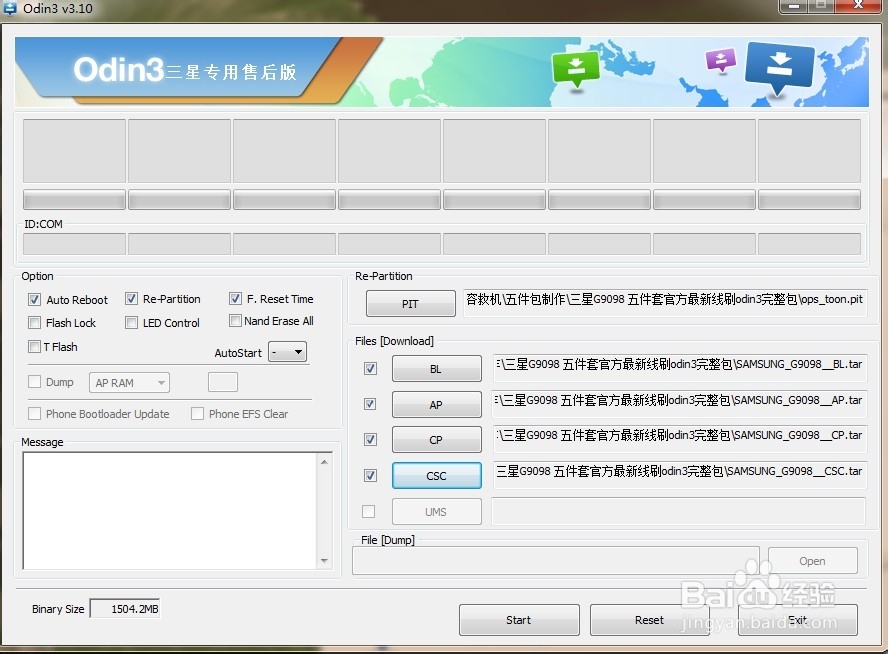Image resolution: width=888 pixels, height=654 pixels.
Task: Enable the Nand Erase All option
Action: [235, 321]
